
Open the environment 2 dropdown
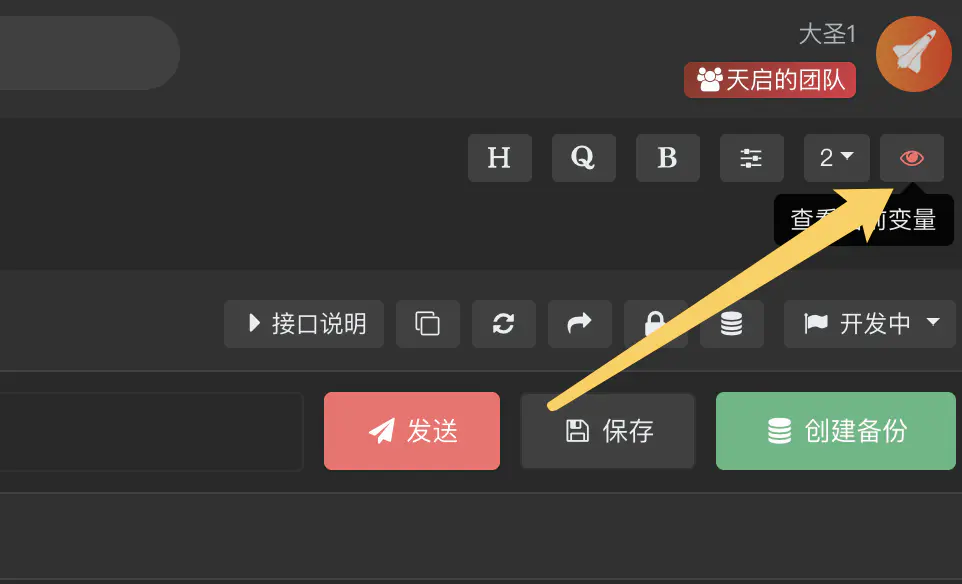point(837,158)
